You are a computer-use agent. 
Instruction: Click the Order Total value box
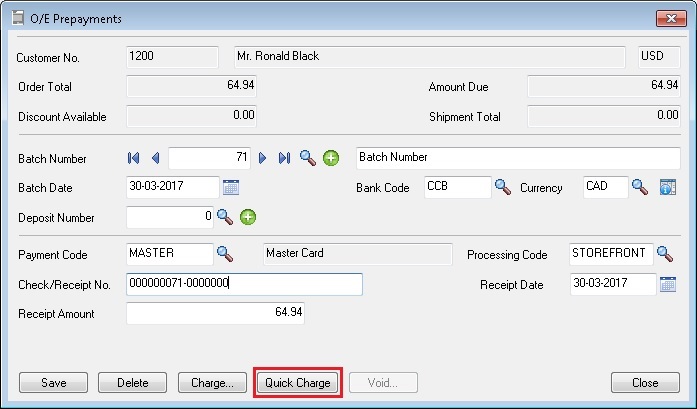click(192, 86)
